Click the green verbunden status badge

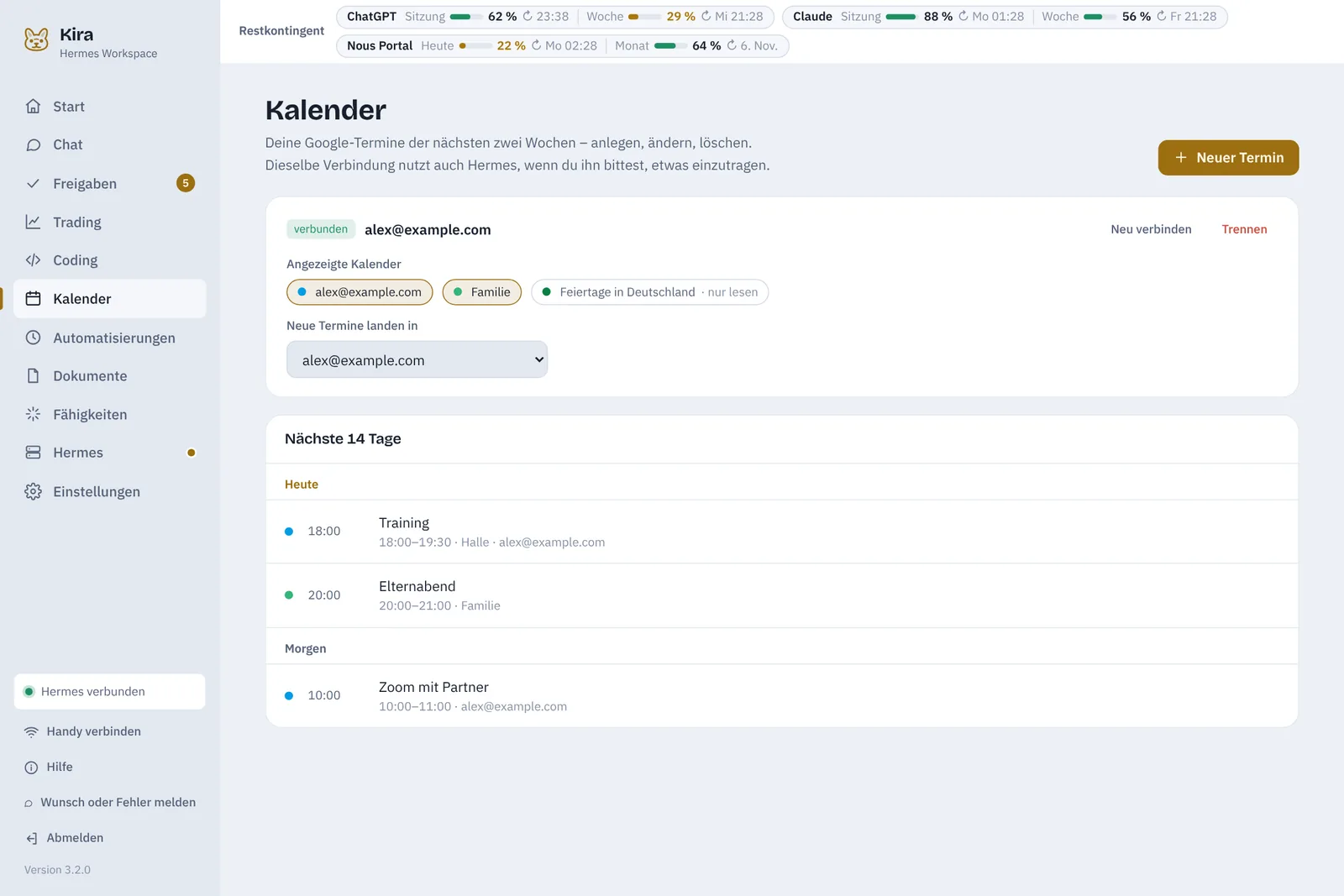321,229
